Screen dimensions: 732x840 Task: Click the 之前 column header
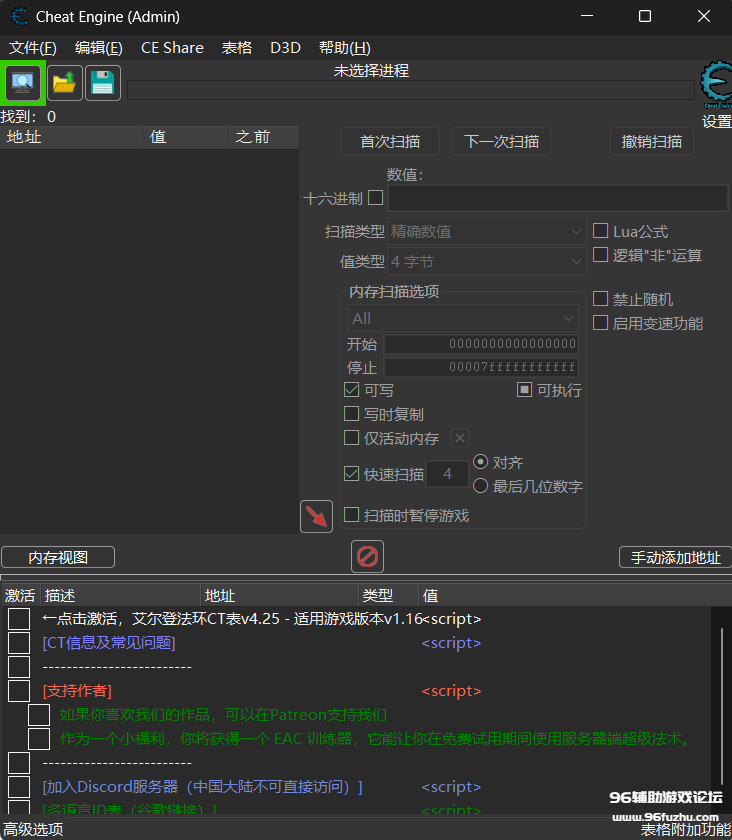(x=263, y=137)
